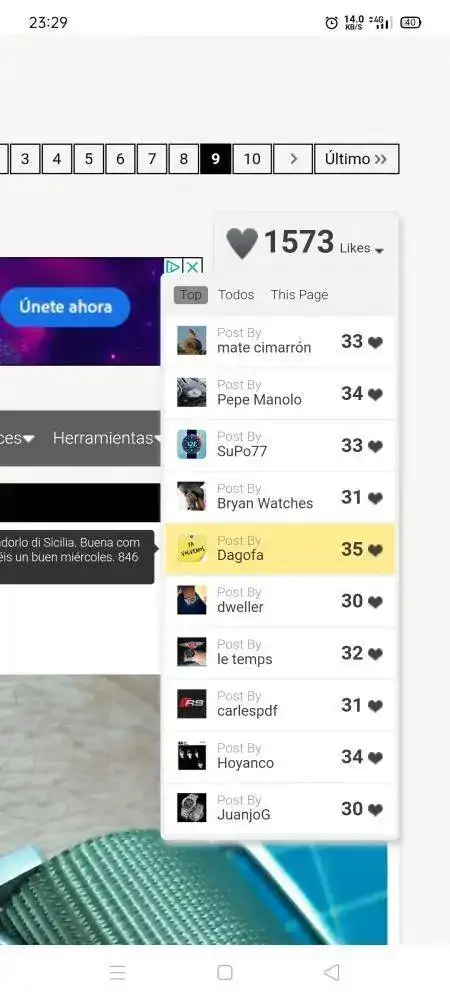Image resolution: width=450 pixels, height=1000 pixels.
Task: Switch to the Todos tab
Action: click(236, 295)
